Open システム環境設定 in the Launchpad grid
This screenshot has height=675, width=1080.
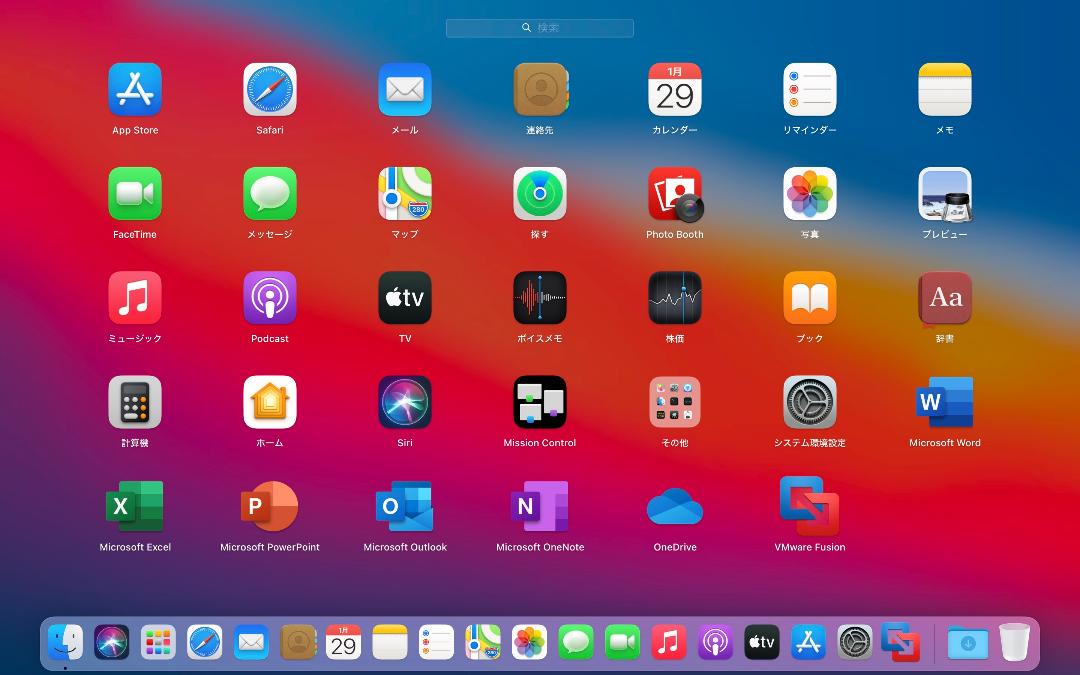pos(810,402)
